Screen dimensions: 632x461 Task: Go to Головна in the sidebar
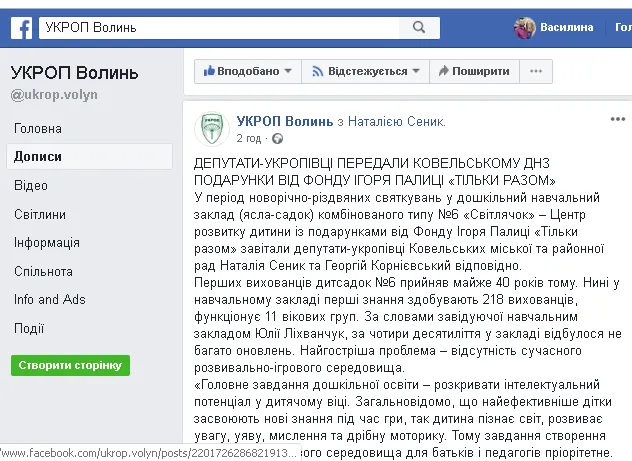(x=37, y=129)
